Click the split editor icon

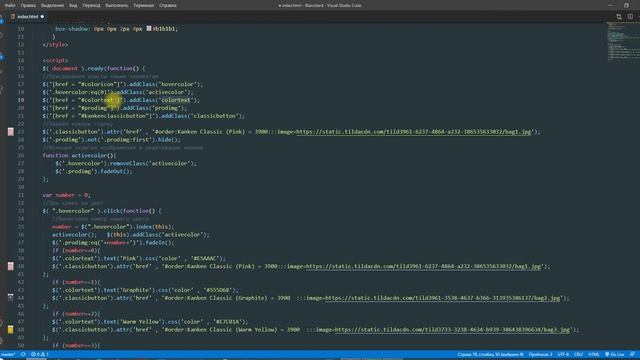point(630,17)
